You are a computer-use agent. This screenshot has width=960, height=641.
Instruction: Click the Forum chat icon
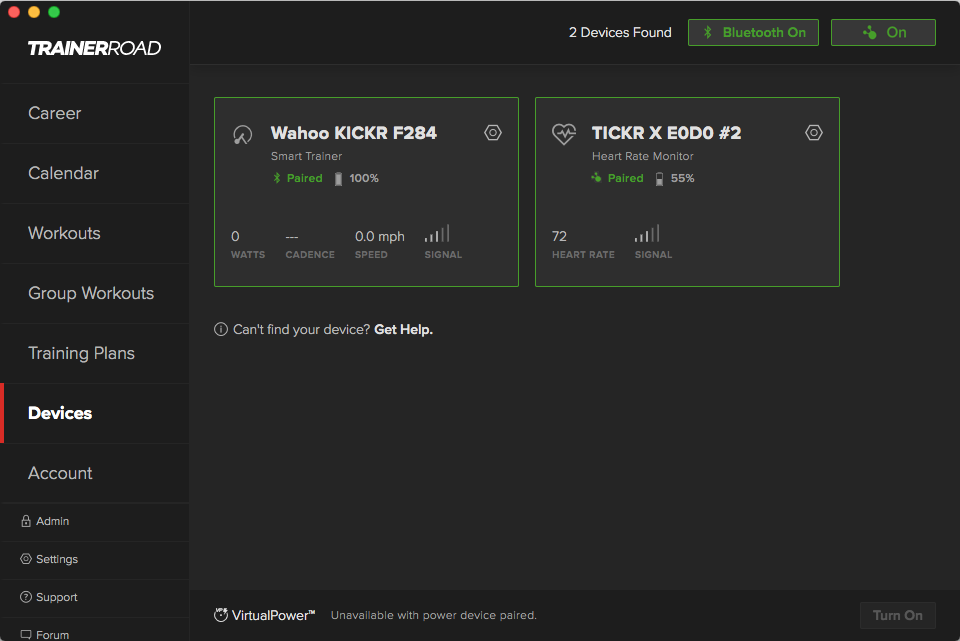pos(26,635)
